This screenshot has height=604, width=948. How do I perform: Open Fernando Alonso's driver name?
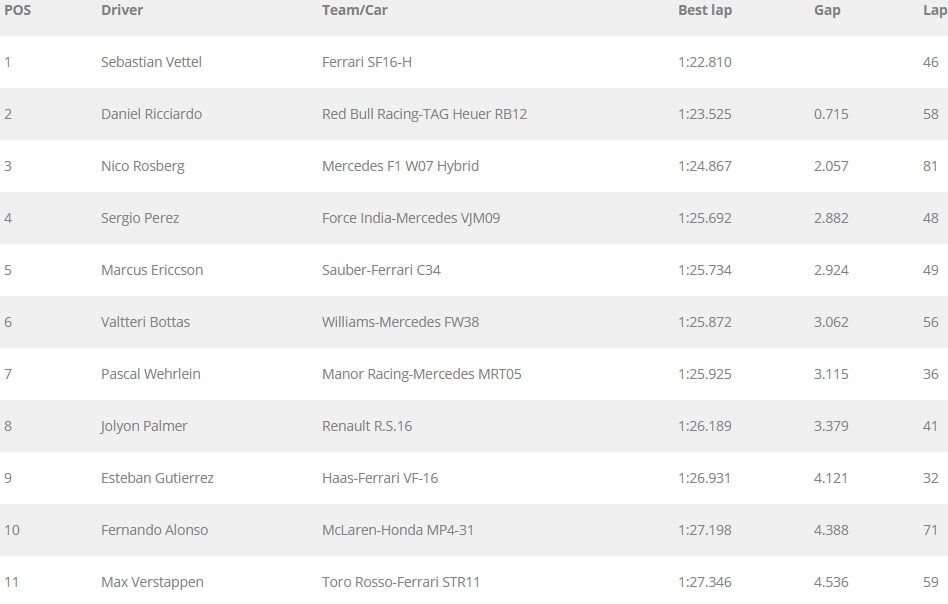click(154, 530)
